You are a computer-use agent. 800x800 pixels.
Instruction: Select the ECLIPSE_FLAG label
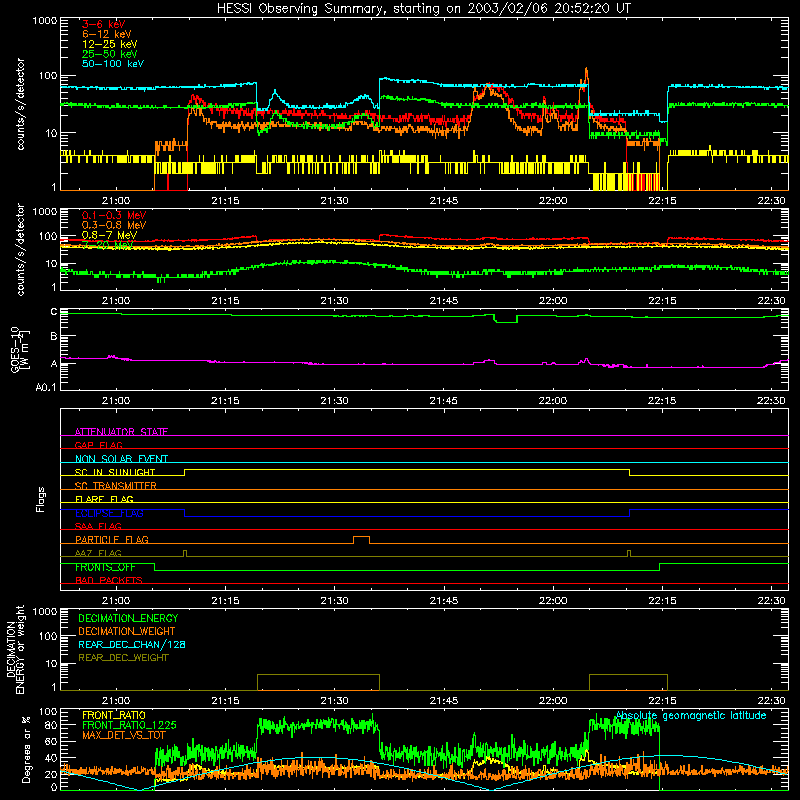coord(109,513)
